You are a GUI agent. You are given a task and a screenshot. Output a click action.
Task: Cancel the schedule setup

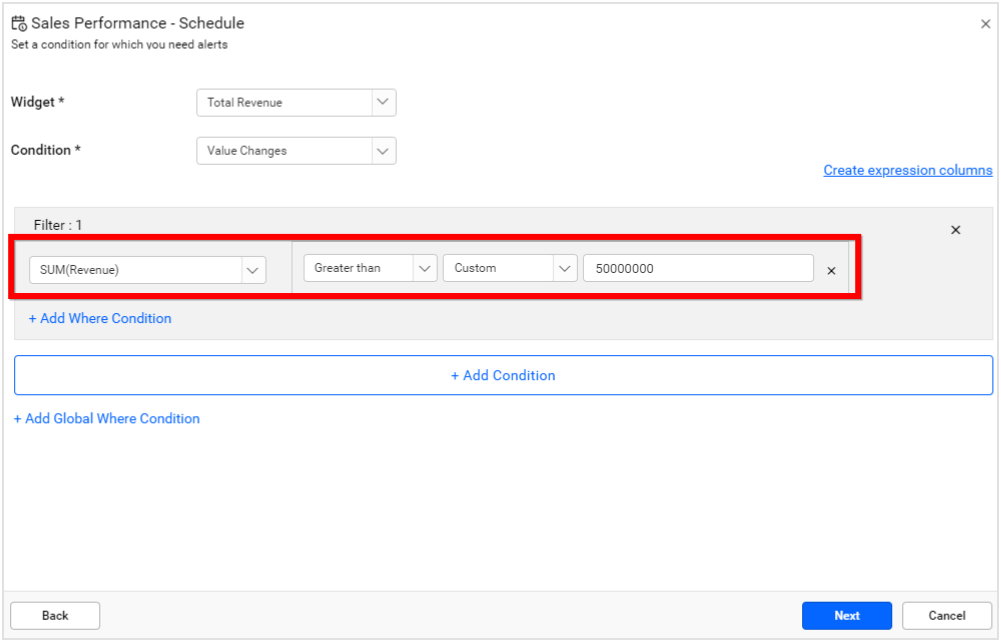[946, 615]
